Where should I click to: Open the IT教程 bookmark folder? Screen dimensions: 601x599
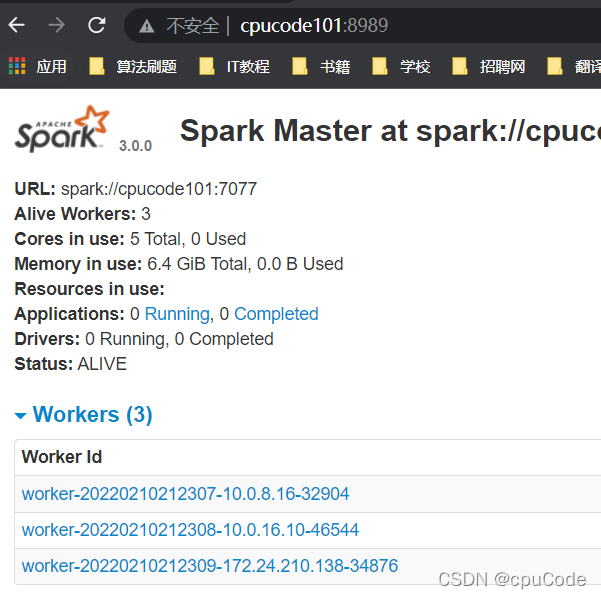click(x=234, y=66)
